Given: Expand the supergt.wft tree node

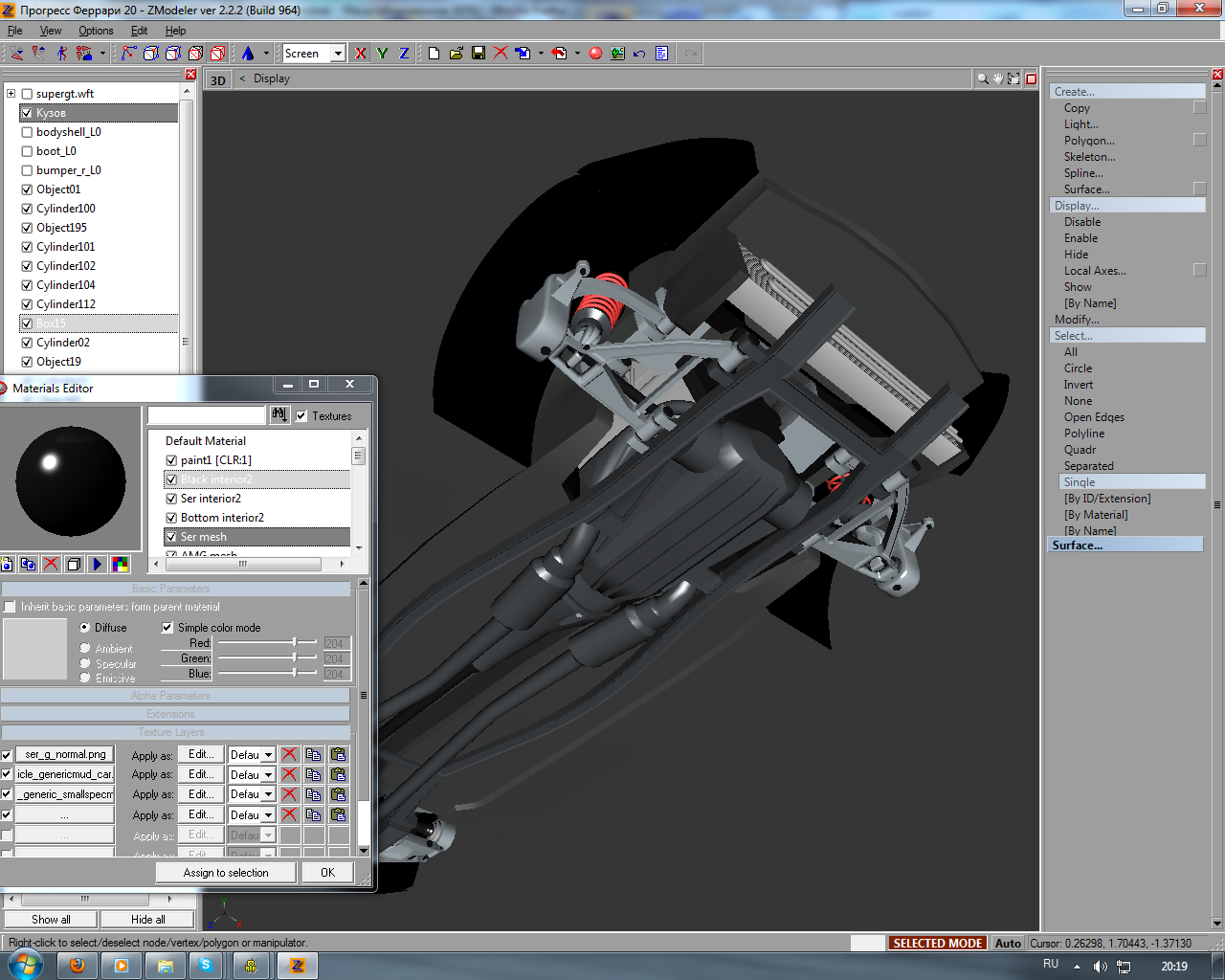Looking at the screenshot, I should click(11, 94).
